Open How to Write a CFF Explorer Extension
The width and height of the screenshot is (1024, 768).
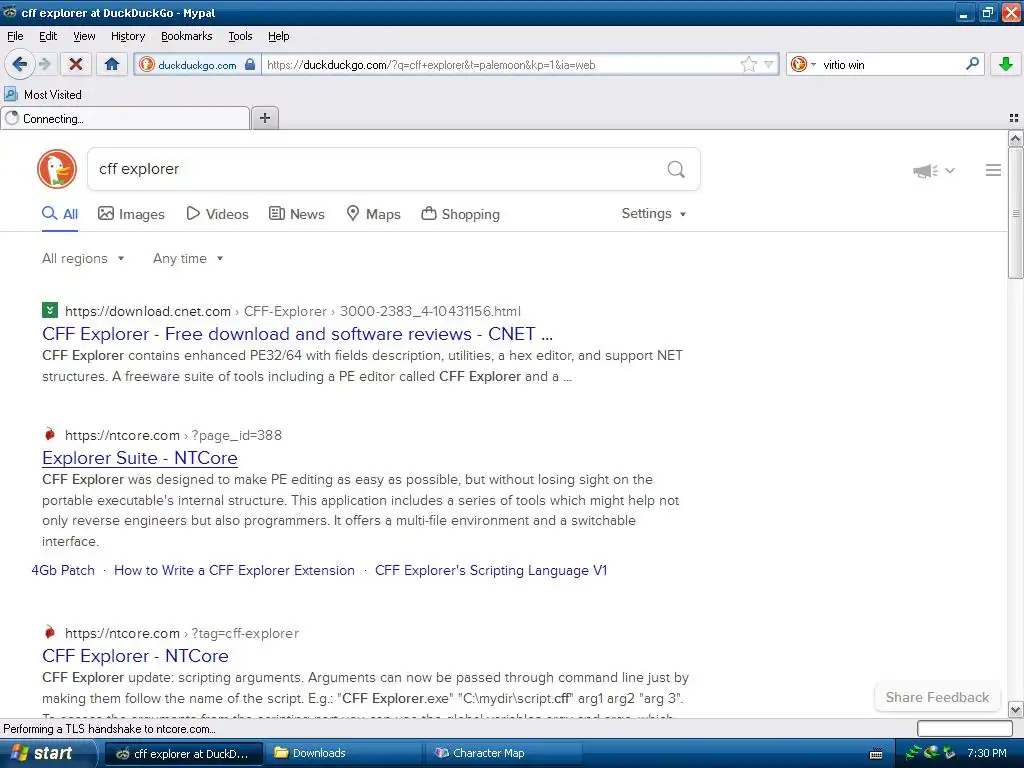(x=234, y=570)
